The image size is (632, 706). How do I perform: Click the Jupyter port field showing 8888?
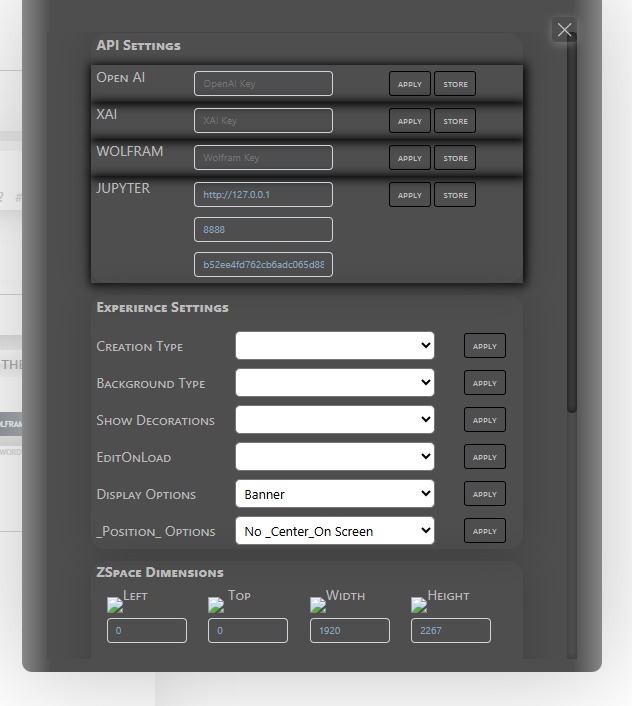pyautogui.click(x=263, y=229)
